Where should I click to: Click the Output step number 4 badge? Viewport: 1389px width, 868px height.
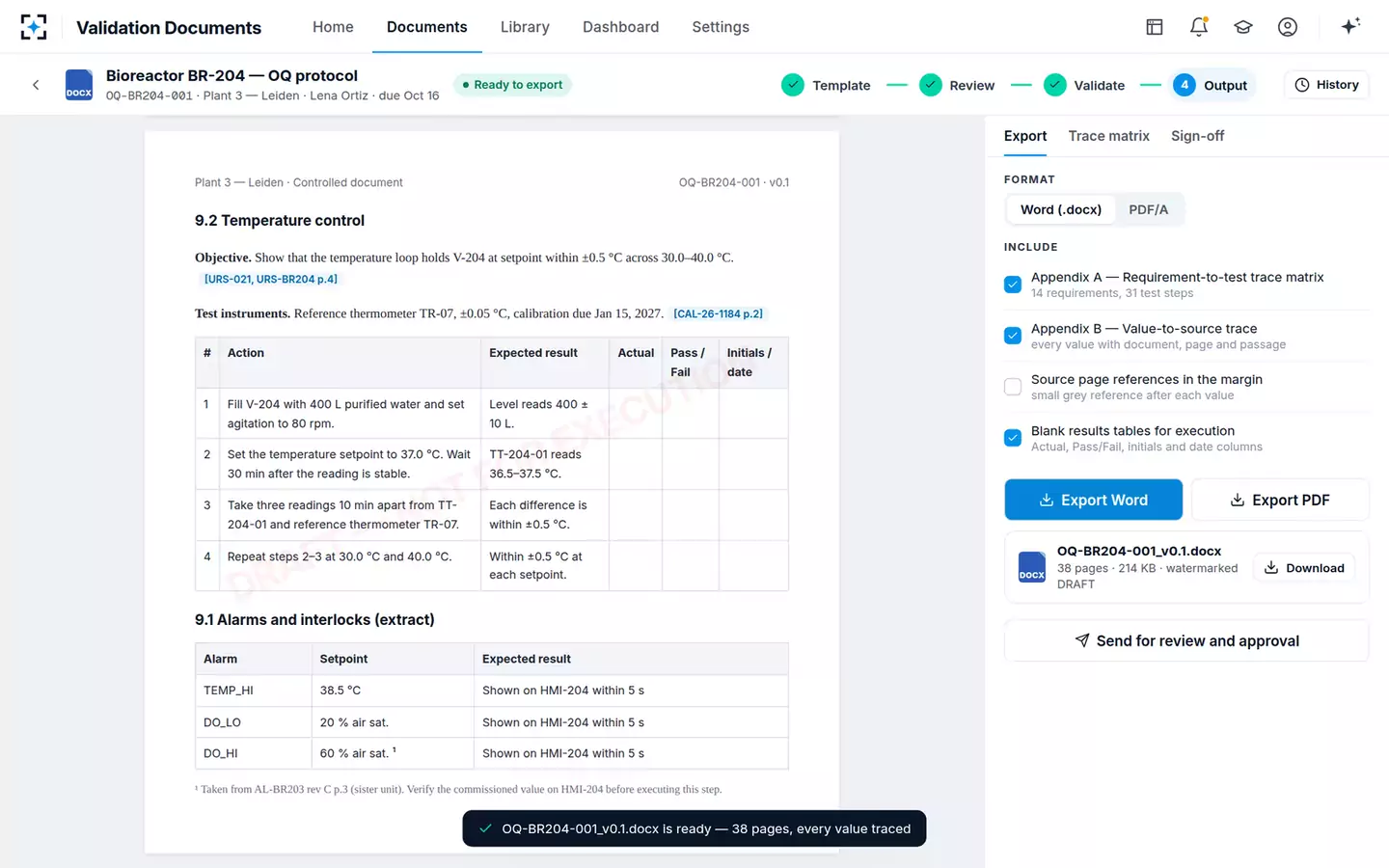click(x=1185, y=85)
